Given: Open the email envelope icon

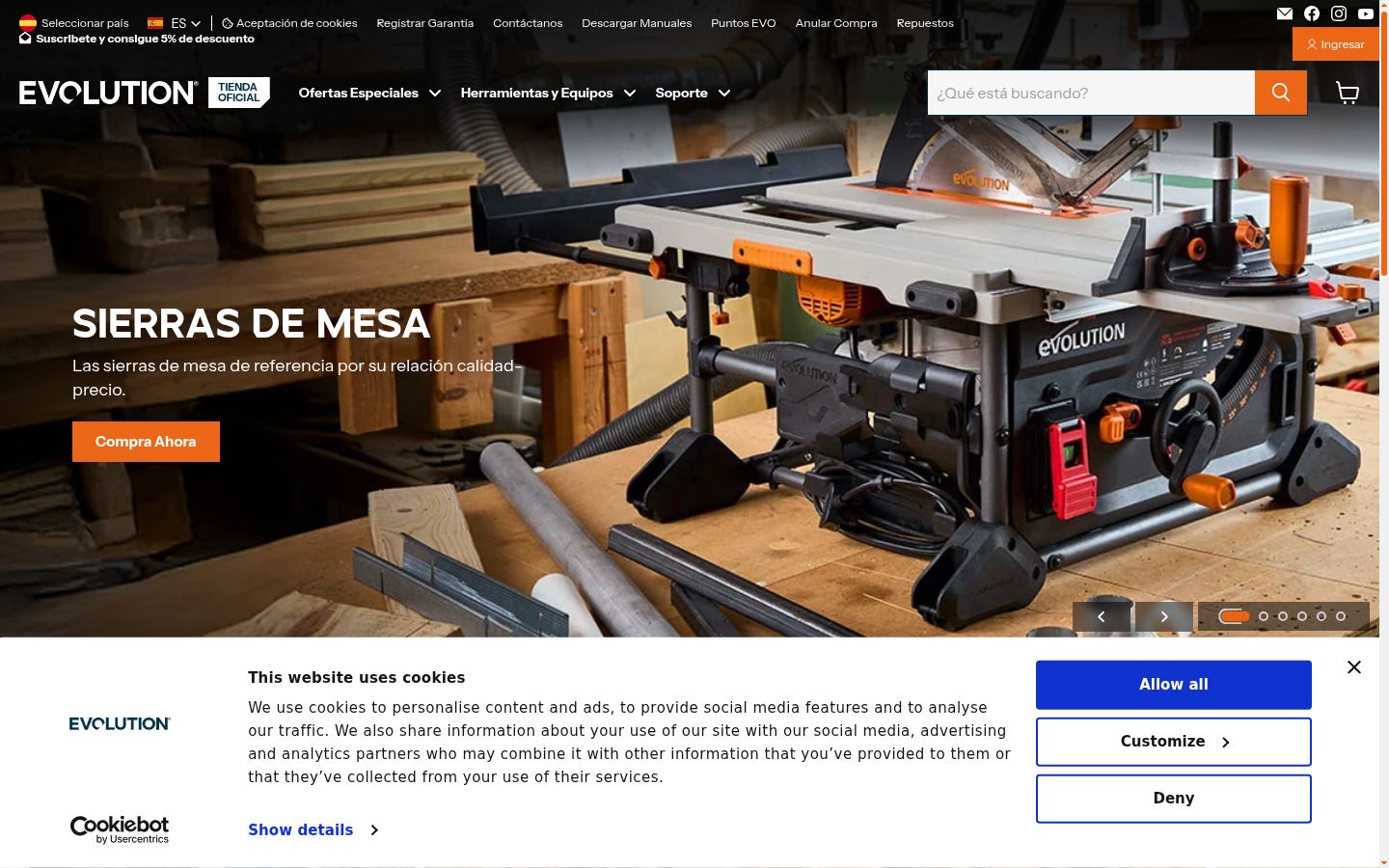Looking at the screenshot, I should [x=1285, y=14].
